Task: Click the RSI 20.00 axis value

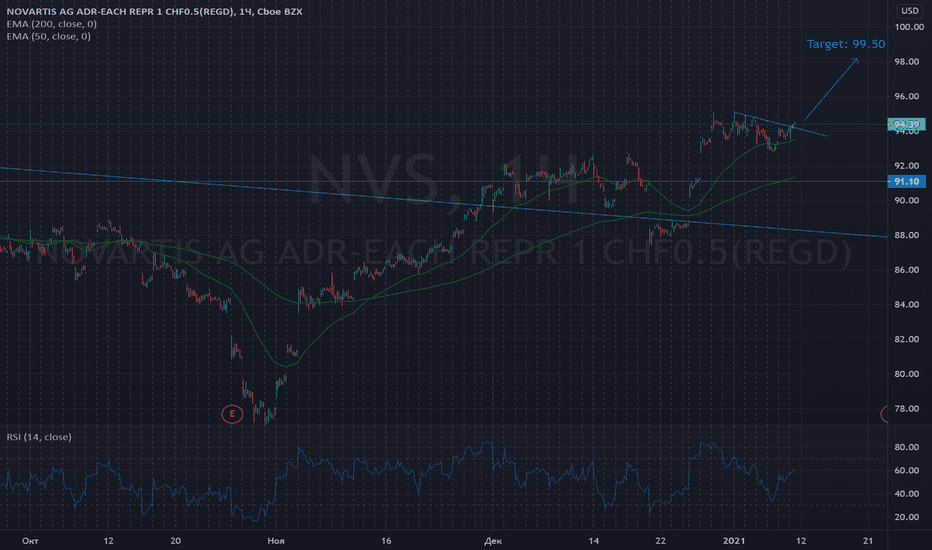Action: click(906, 517)
